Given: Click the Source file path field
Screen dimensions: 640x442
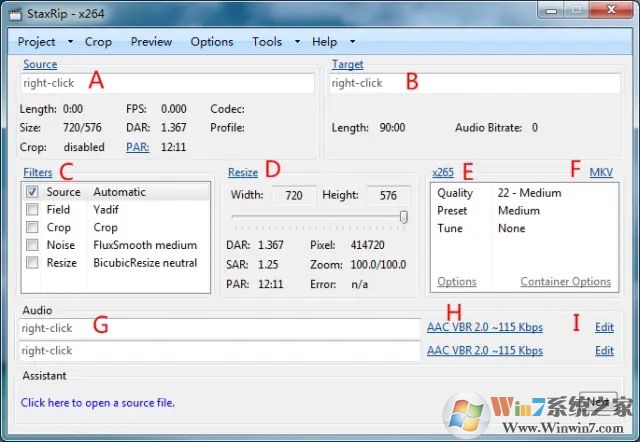Looking at the screenshot, I should point(167,83).
